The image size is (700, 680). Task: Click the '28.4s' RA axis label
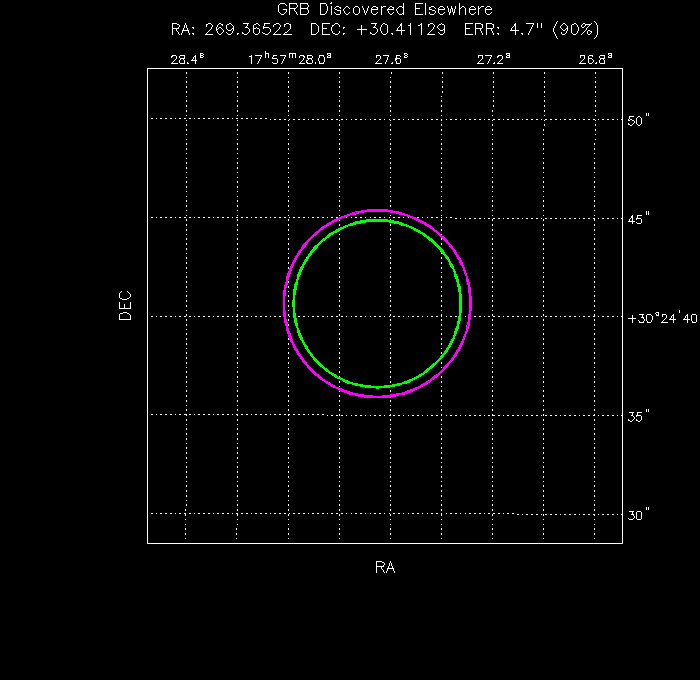pos(188,59)
